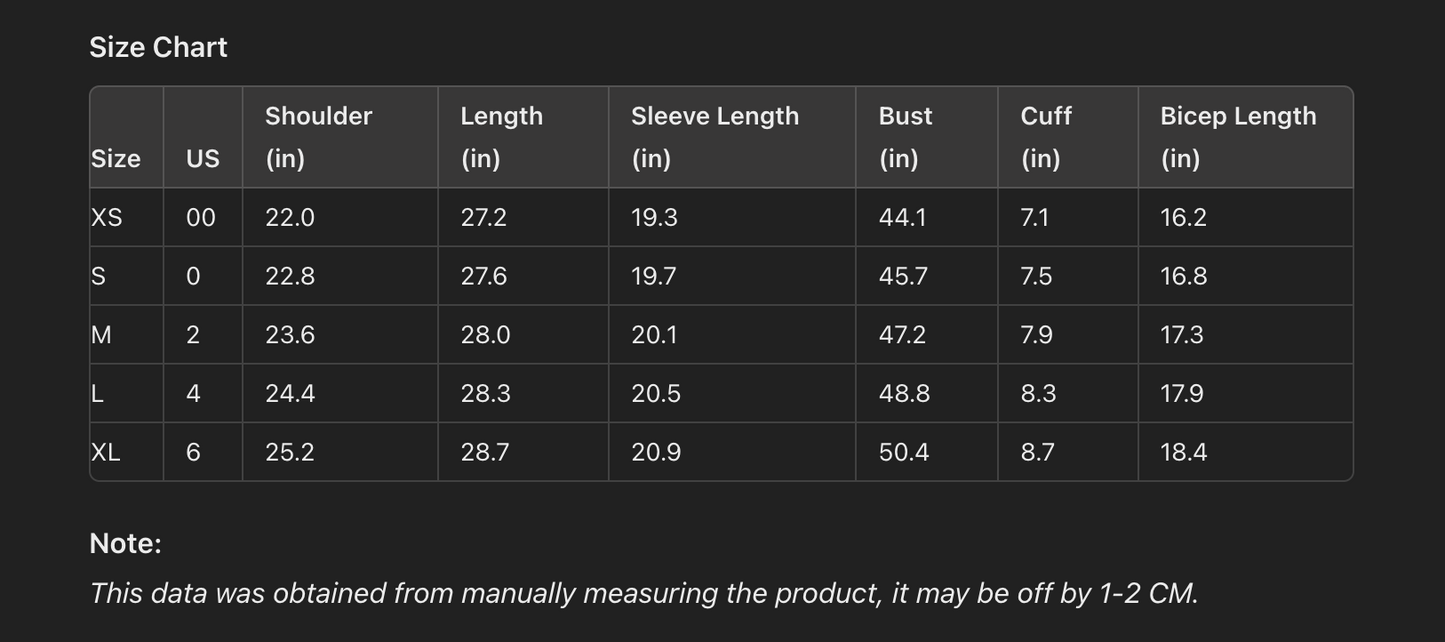Click the US size 00 cell
This screenshot has width=1445, height=642.
(201, 217)
